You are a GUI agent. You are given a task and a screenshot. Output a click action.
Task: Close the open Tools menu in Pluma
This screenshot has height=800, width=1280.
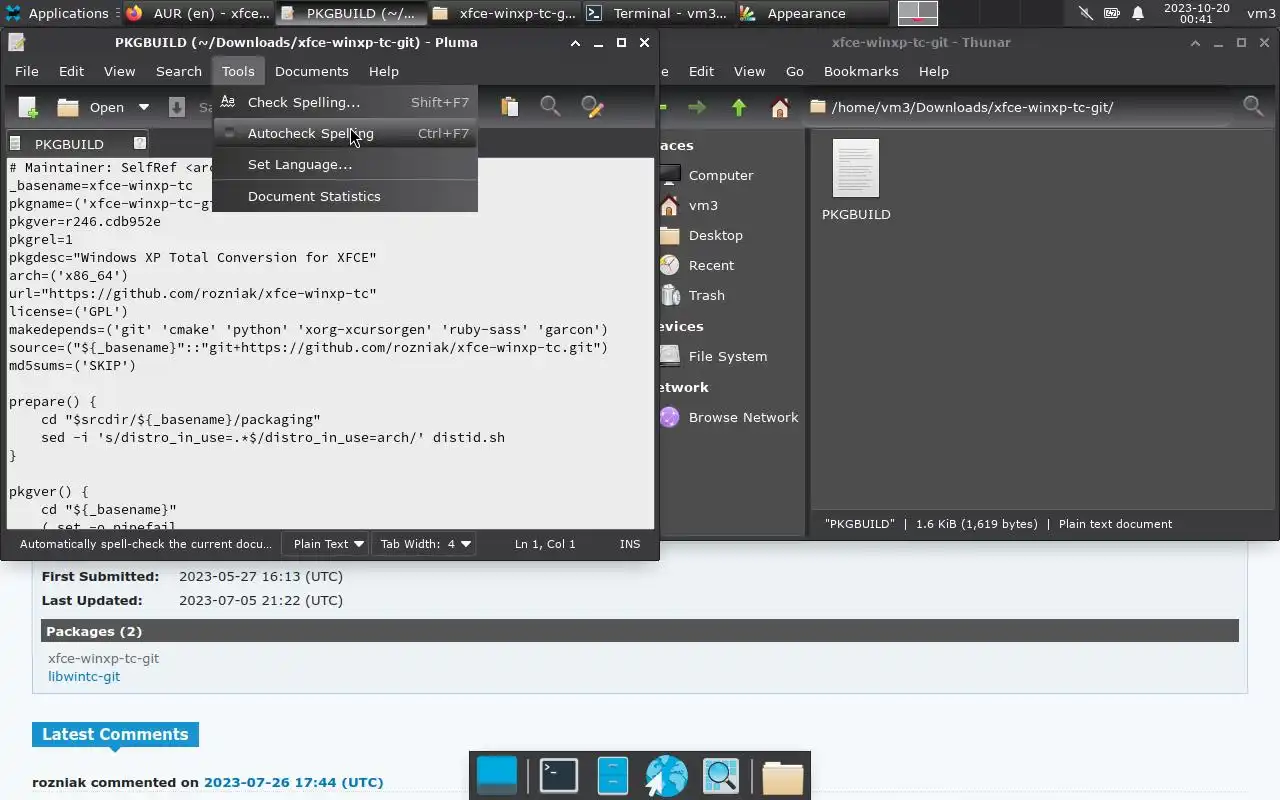(238, 71)
